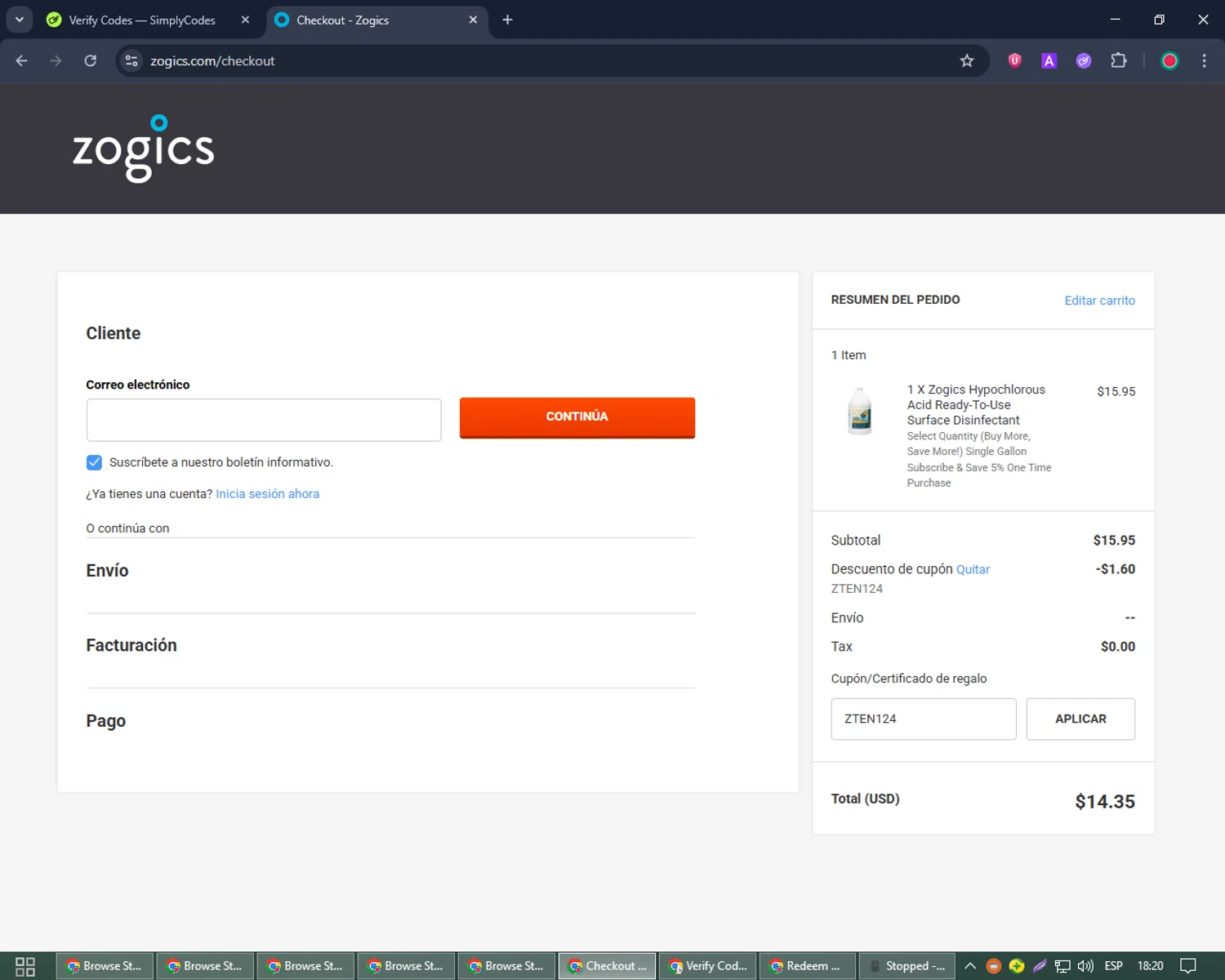The height and width of the screenshot is (980, 1225).
Task: Click the disinfectant product thumbnail
Action: (860, 411)
